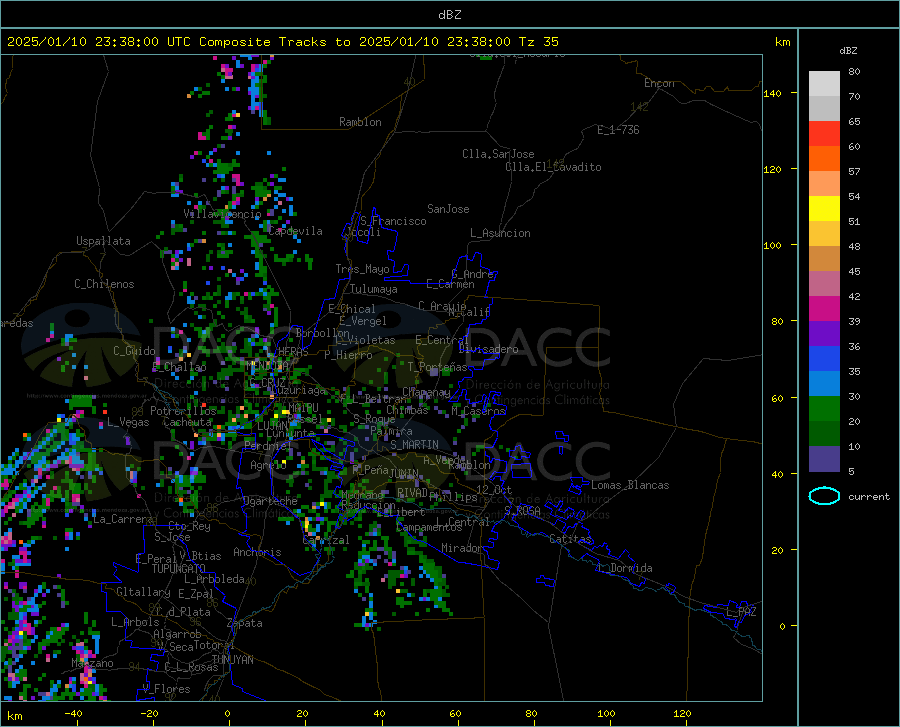Click the 'Mirador' map label
The height and width of the screenshot is (727, 900).
461,548
